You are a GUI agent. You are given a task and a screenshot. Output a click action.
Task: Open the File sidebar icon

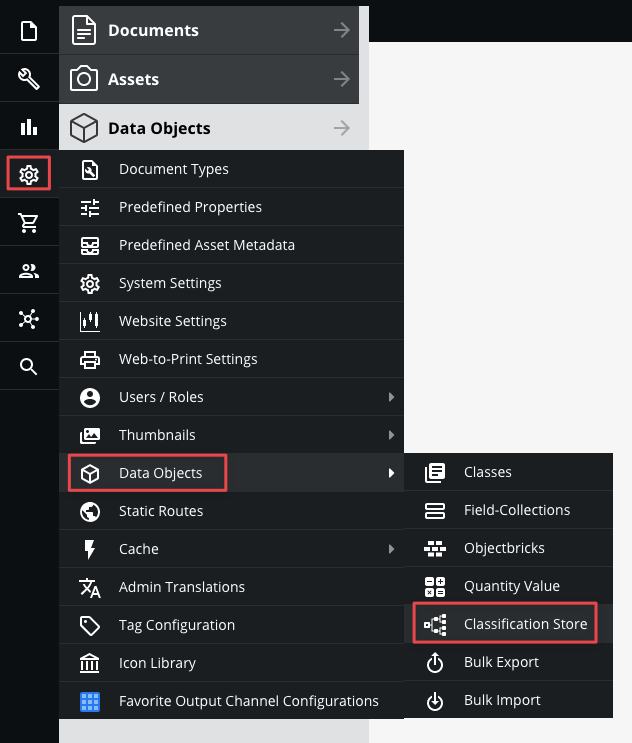point(29,31)
